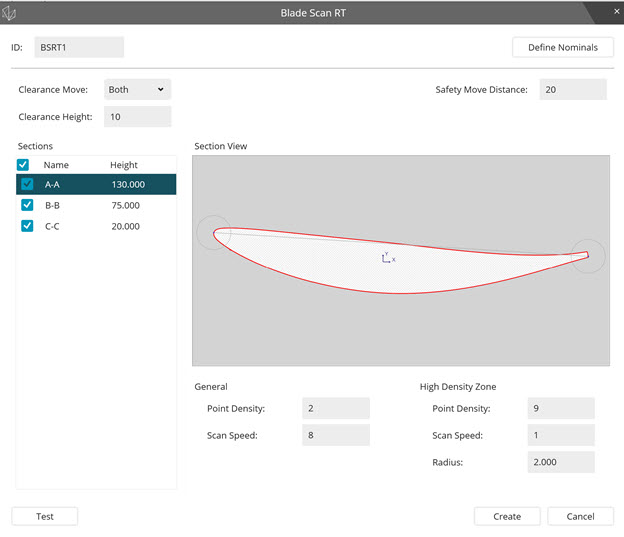Click the Define Nominals button

(x=562, y=47)
